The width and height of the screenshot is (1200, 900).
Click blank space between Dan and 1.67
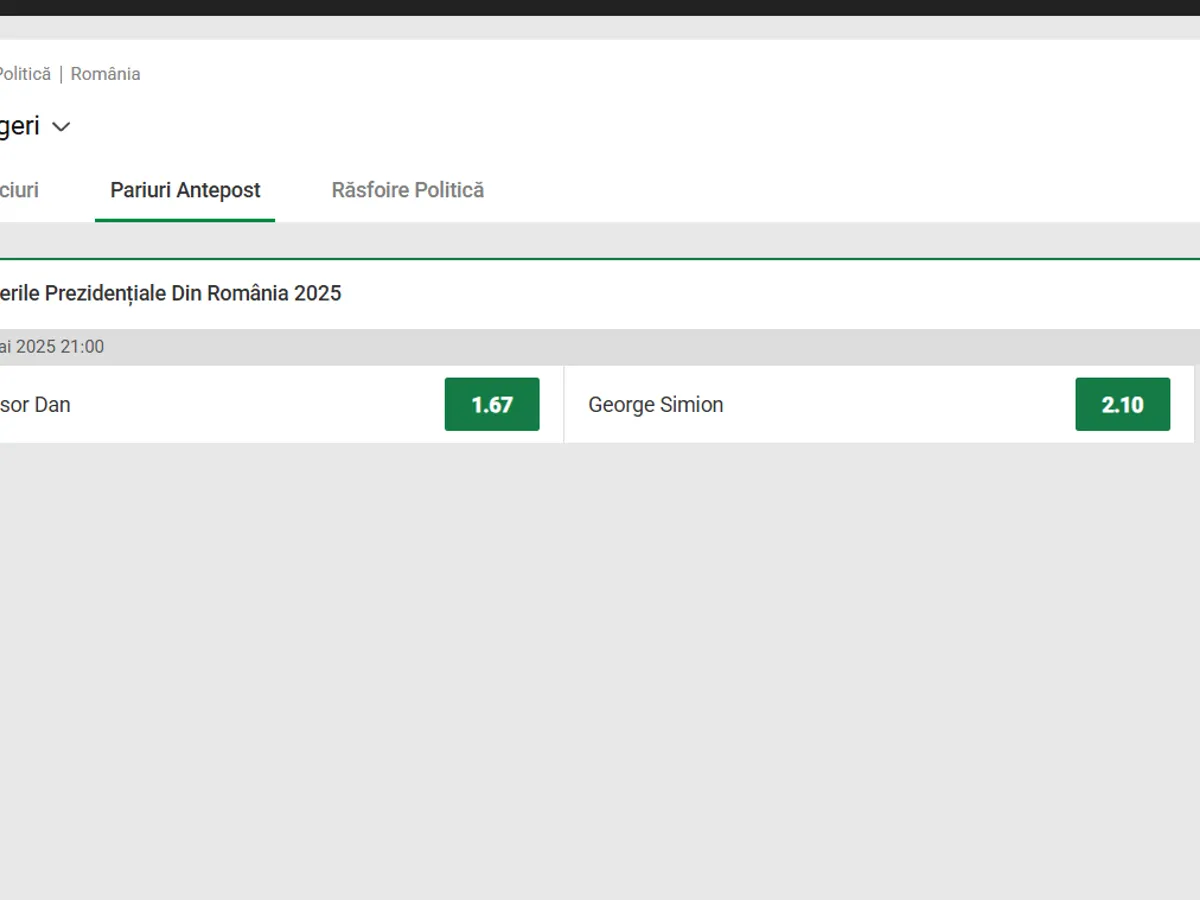[x=260, y=405]
